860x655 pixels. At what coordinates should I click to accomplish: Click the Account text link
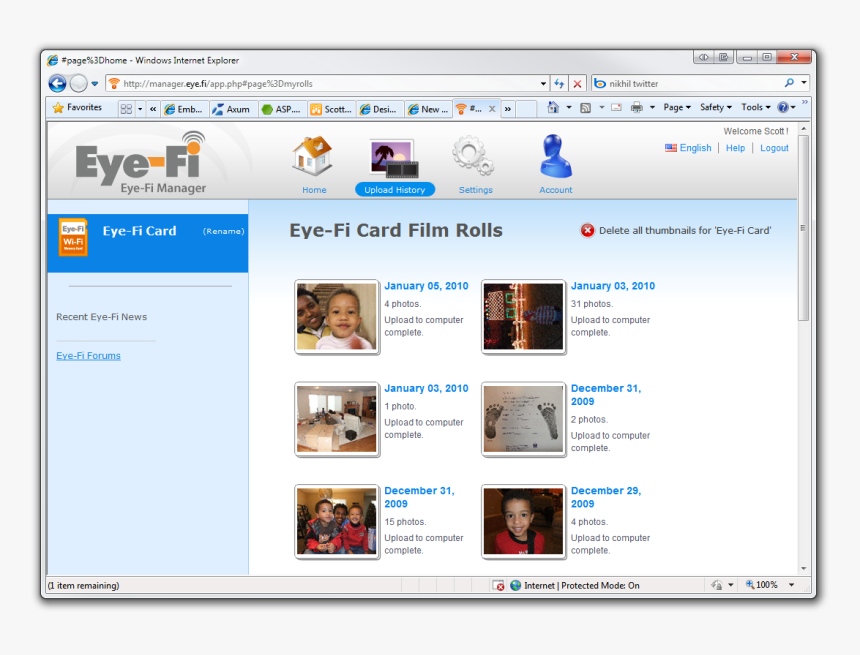(556, 190)
